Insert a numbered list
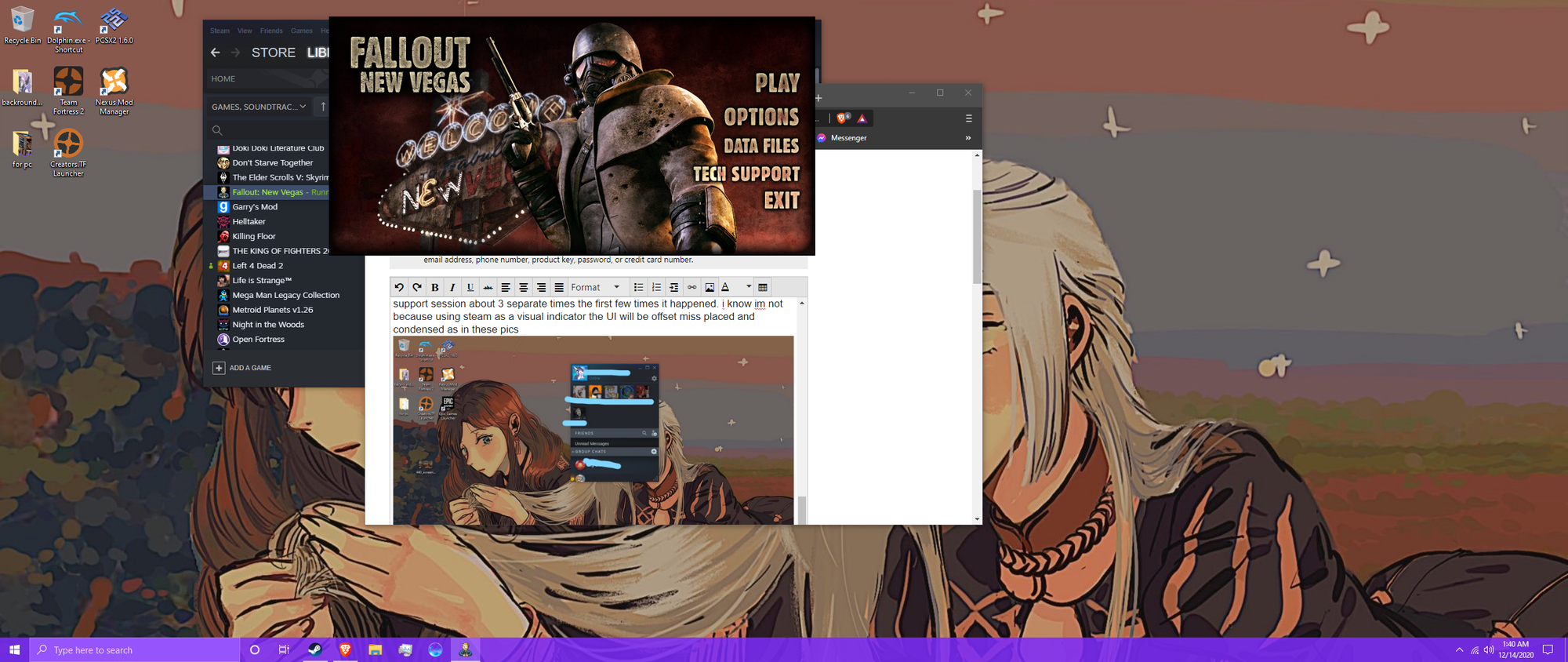This screenshot has height=662, width=1568. (657, 287)
